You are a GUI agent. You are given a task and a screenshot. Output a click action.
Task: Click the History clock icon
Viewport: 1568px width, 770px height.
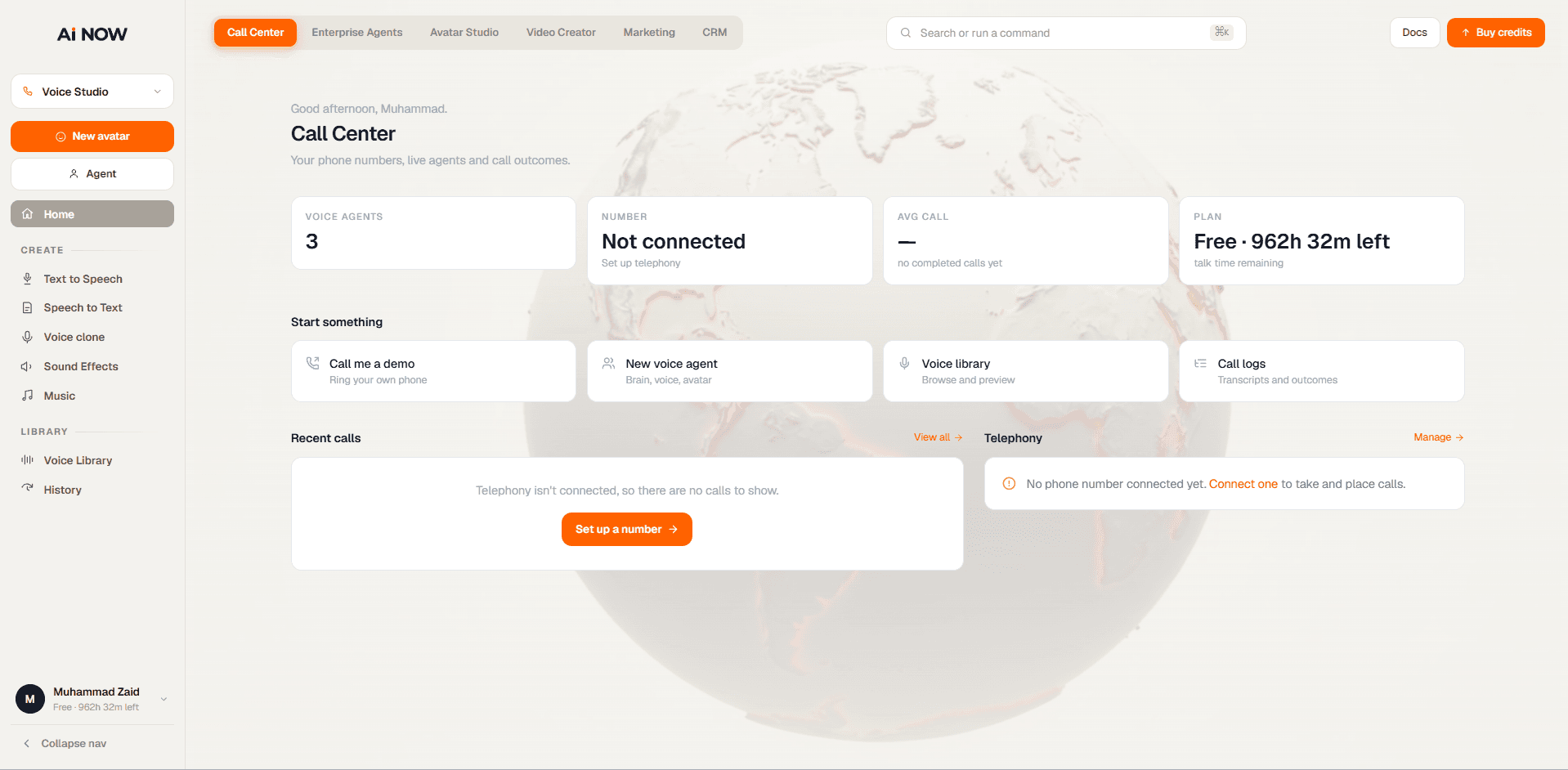coord(27,489)
